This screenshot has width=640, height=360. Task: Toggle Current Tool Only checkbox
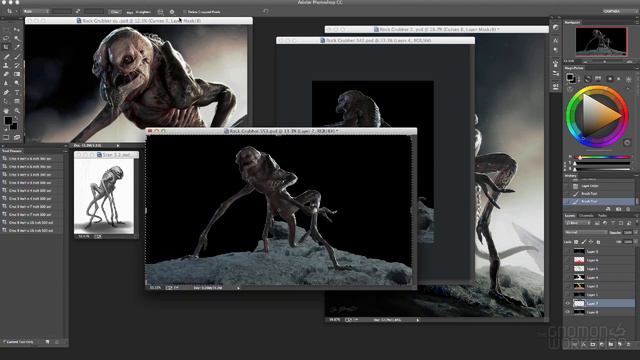(4, 342)
